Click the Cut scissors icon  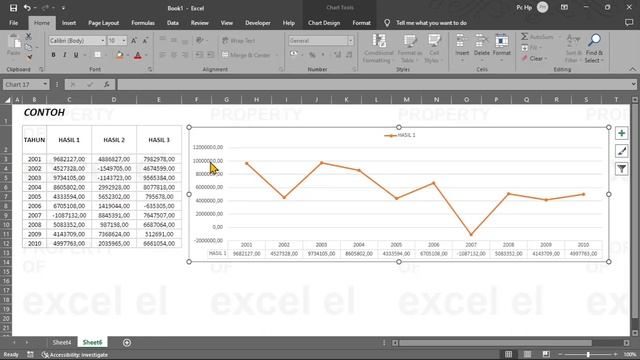[29, 37]
